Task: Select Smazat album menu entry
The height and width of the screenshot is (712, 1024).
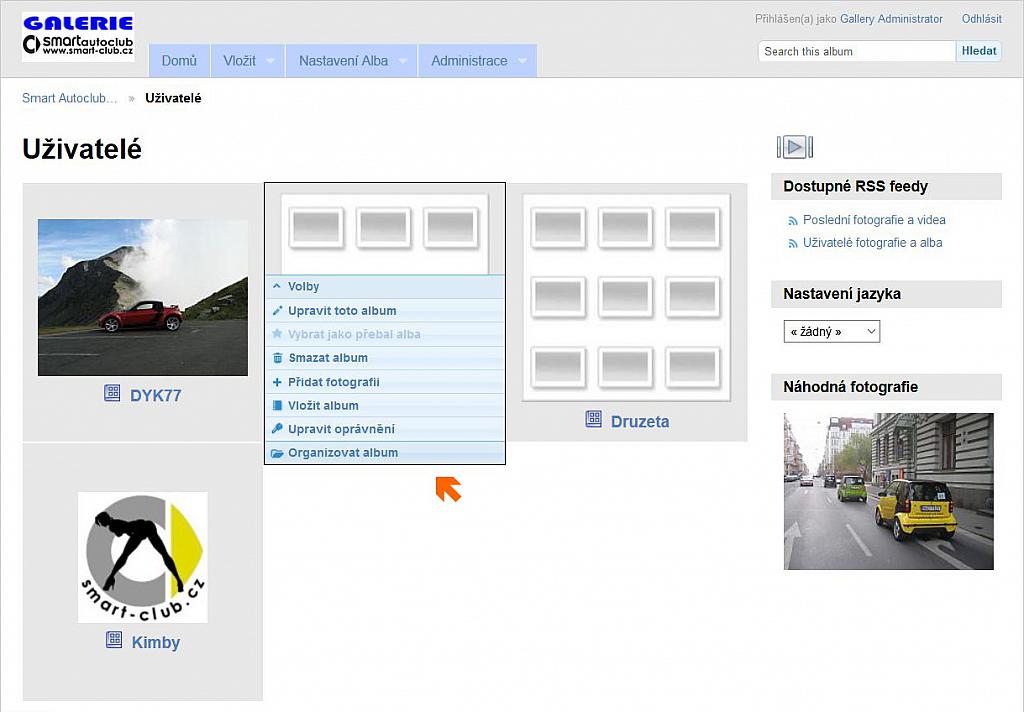Action: click(x=385, y=358)
